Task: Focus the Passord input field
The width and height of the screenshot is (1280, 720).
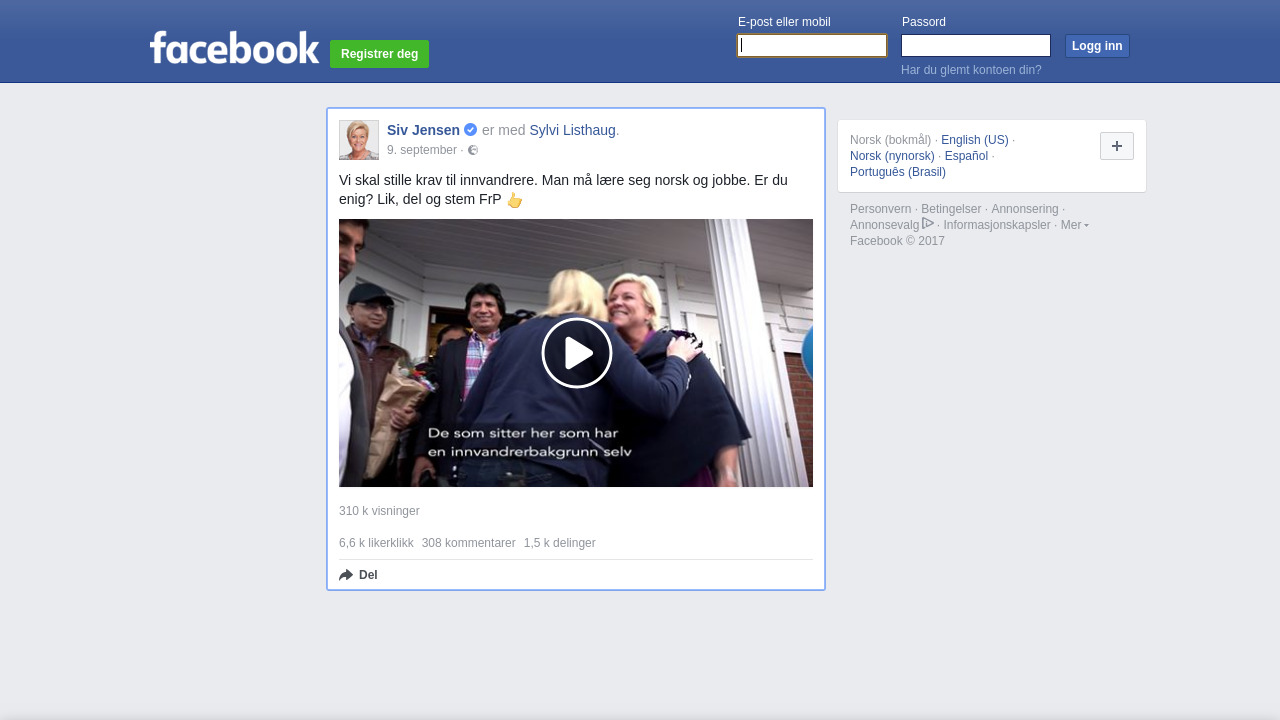Action: [x=976, y=46]
